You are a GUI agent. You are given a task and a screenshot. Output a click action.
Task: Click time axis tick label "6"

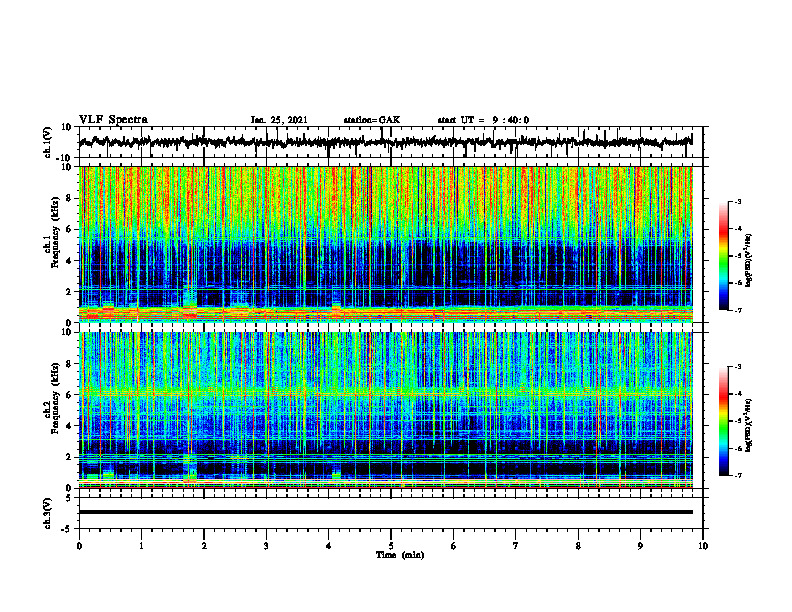[454, 546]
